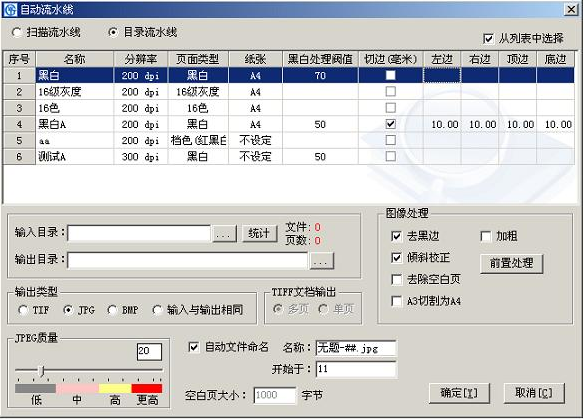Close the 自动流水线 dialog

pyautogui.click(x=571, y=9)
